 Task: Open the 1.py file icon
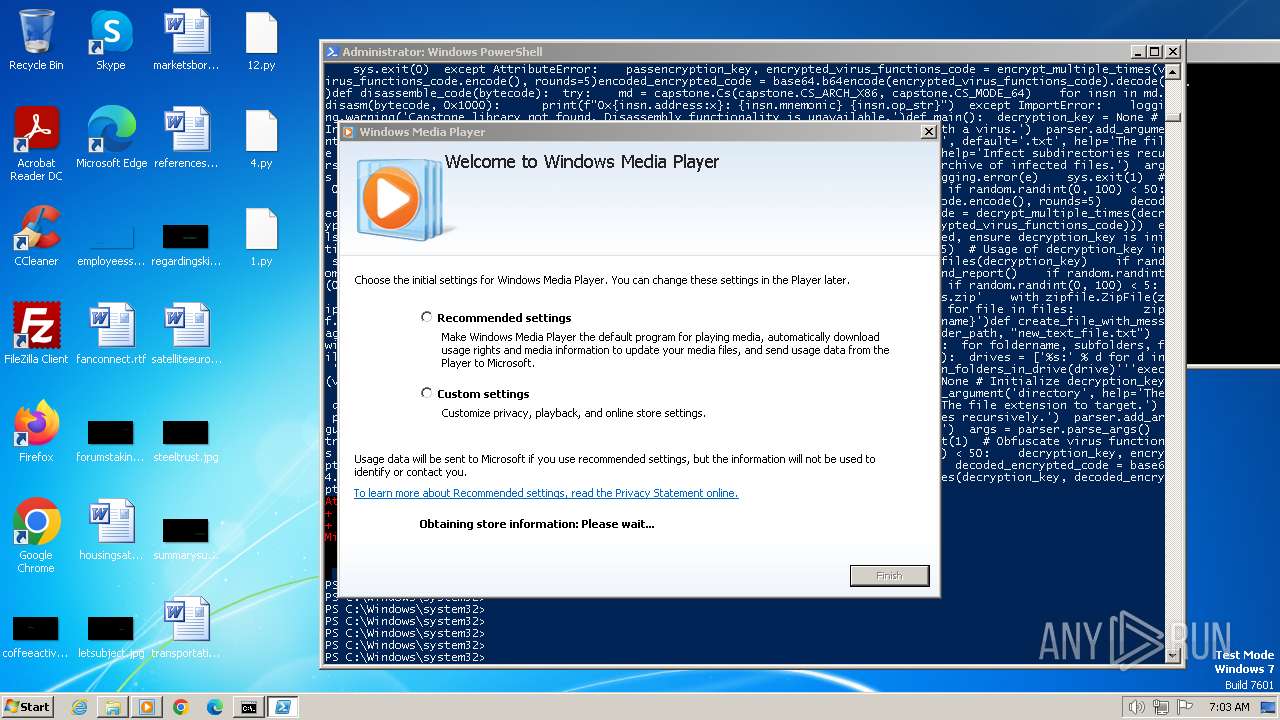point(261,237)
